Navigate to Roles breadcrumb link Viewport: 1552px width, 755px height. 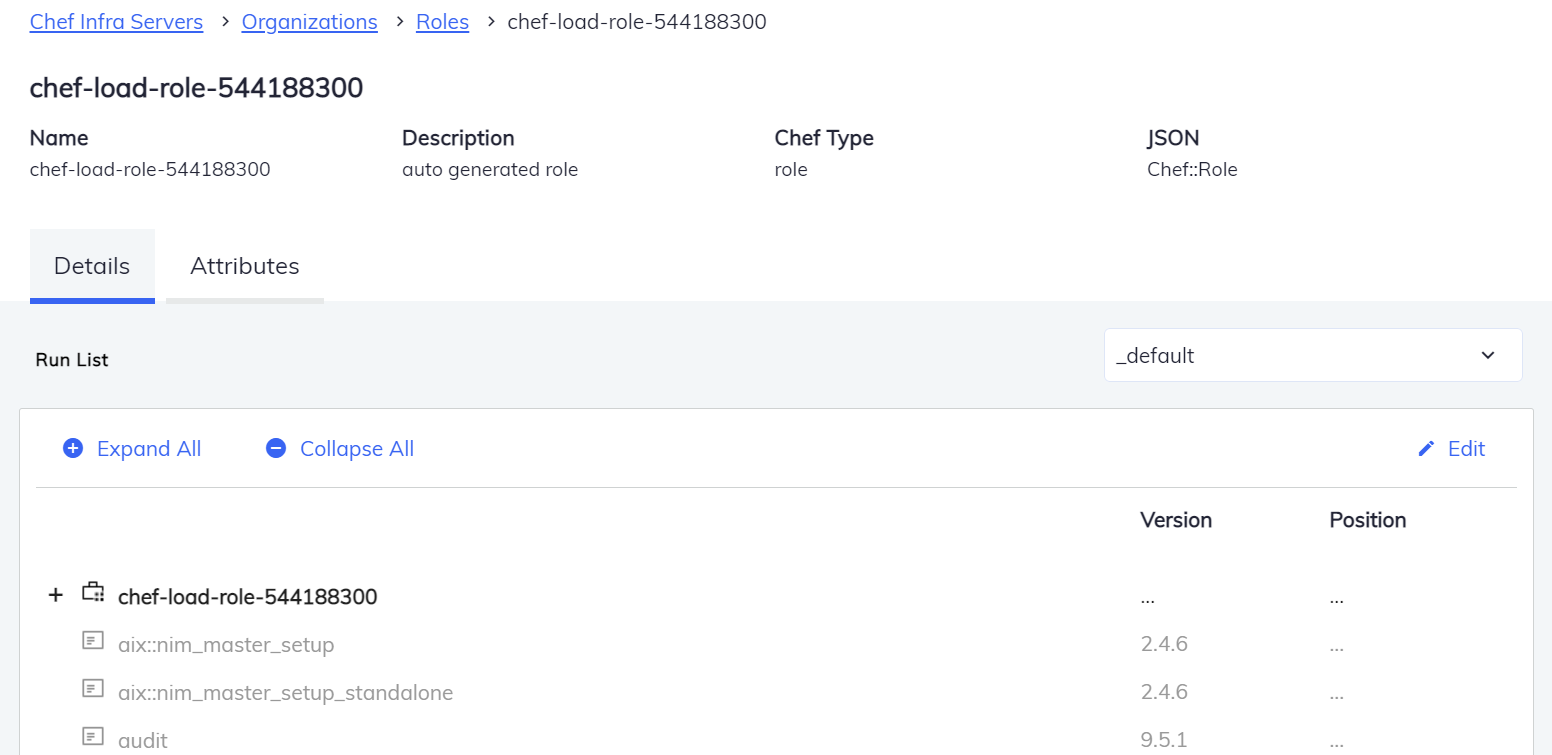(x=442, y=22)
